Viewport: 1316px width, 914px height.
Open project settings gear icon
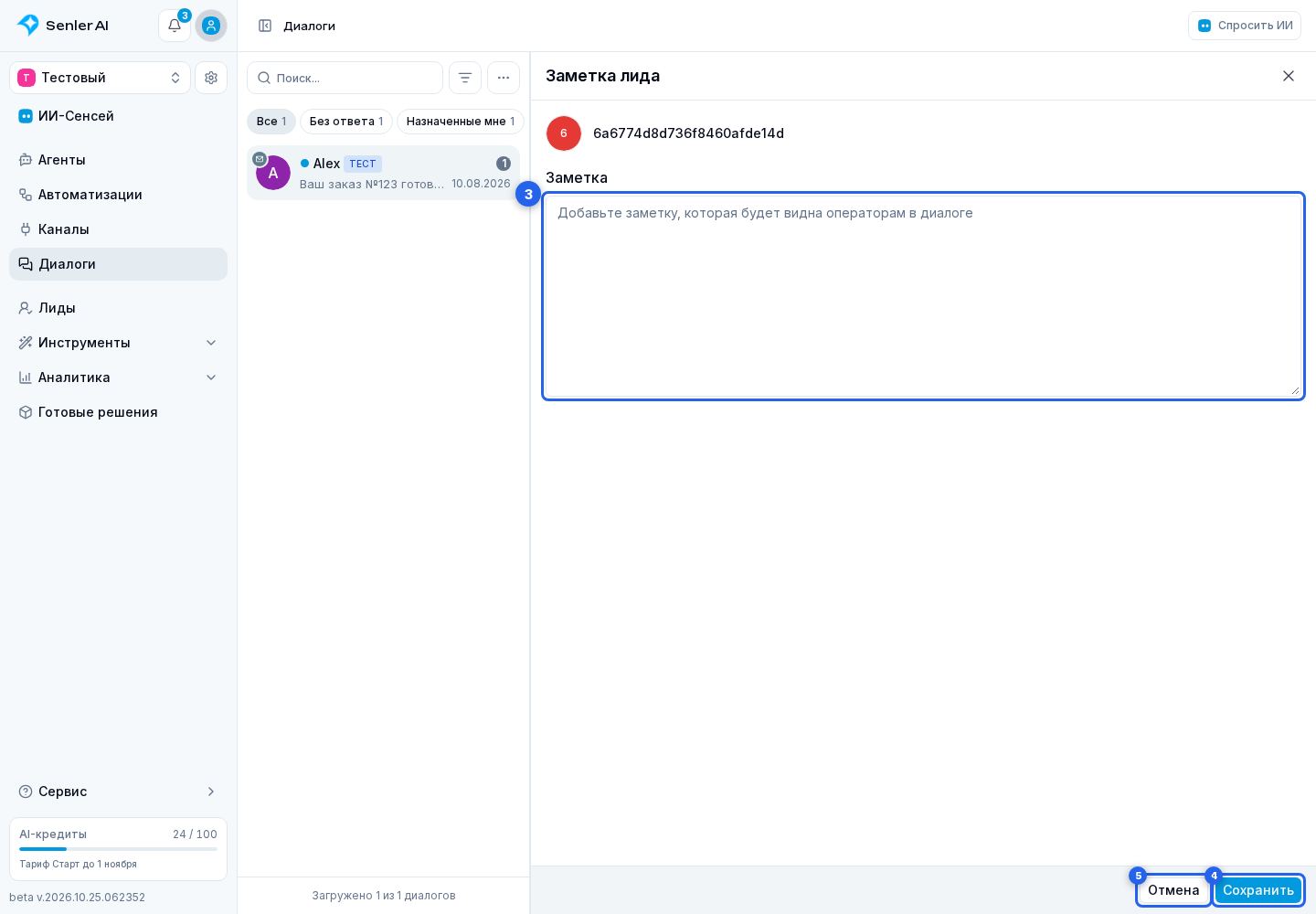(x=211, y=78)
